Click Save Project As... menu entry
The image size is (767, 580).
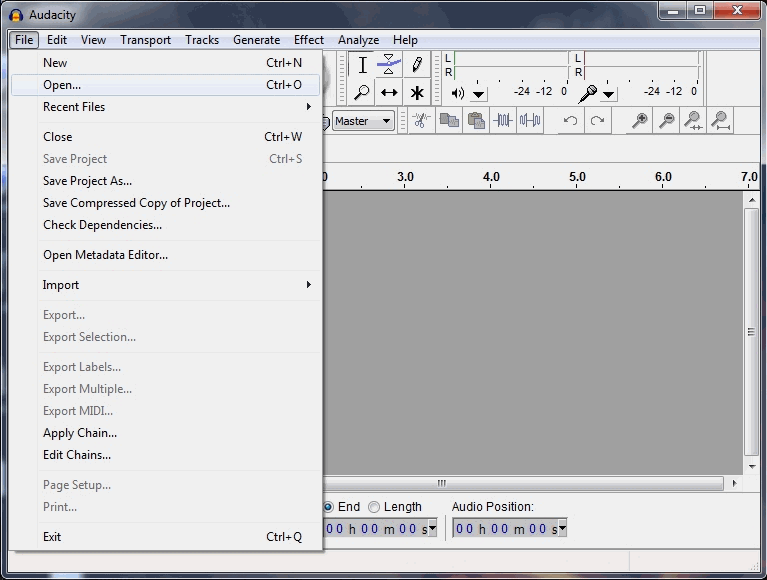click(x=87, y=181)
